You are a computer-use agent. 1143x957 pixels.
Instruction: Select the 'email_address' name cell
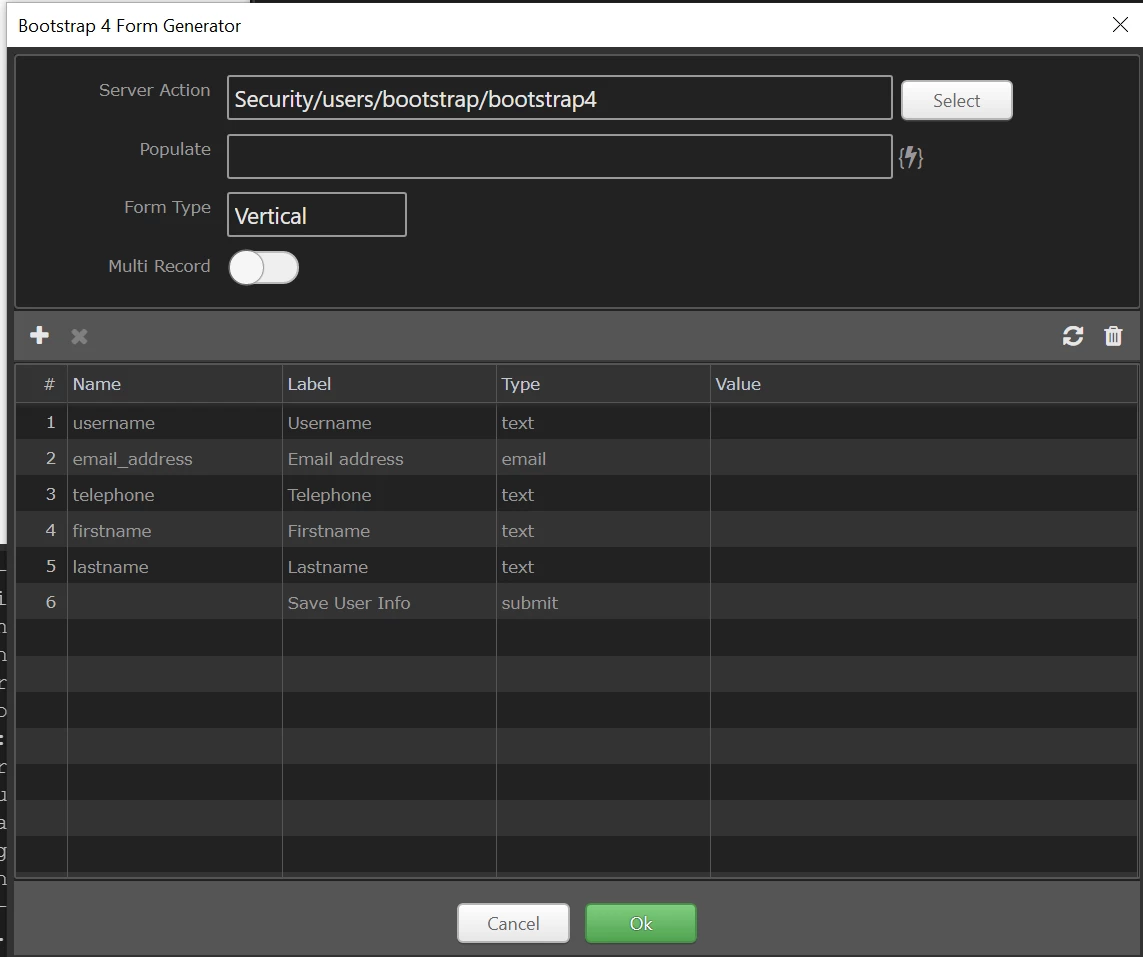[174, 458]
